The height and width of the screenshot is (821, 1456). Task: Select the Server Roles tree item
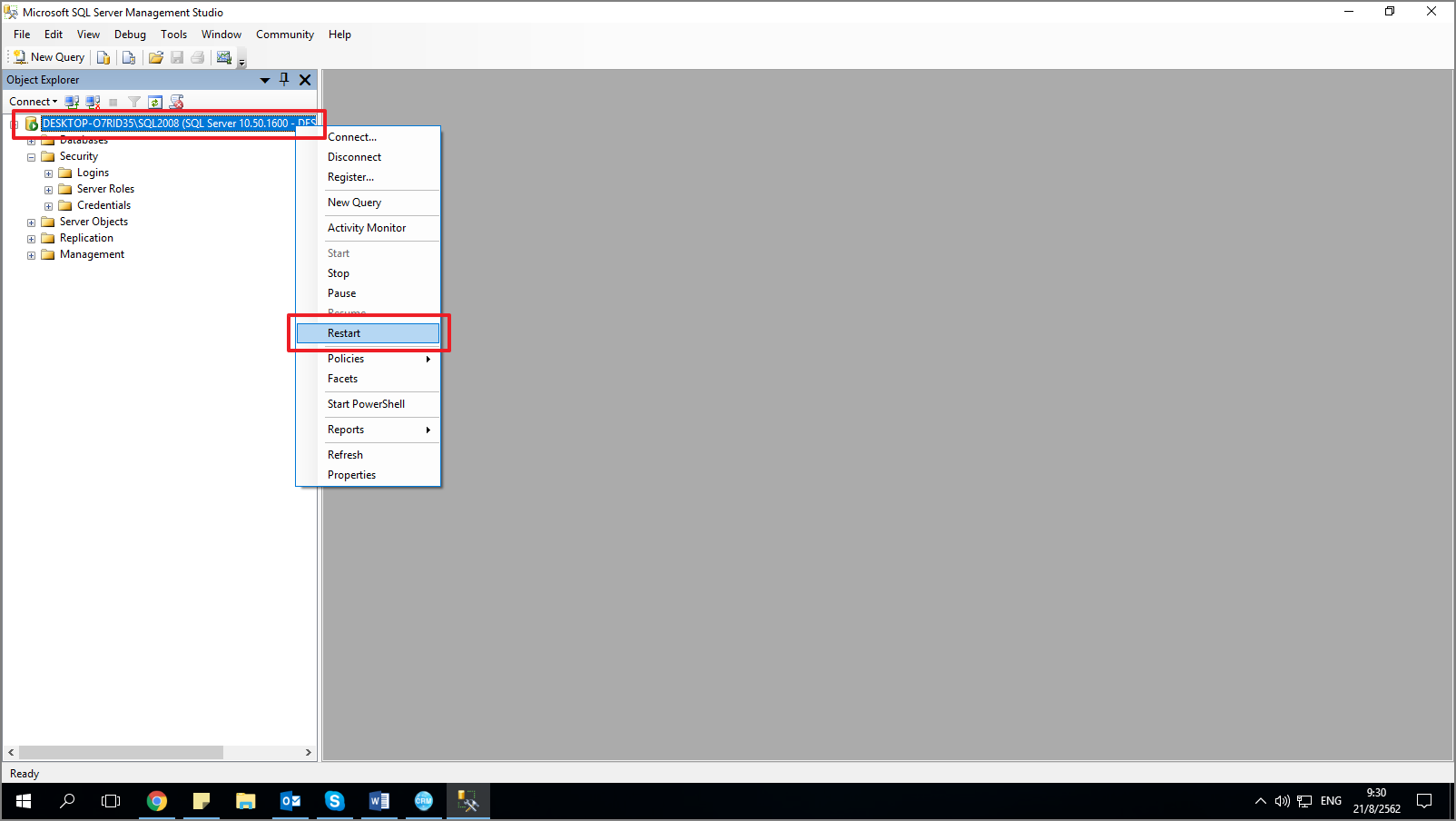(105, 189)
